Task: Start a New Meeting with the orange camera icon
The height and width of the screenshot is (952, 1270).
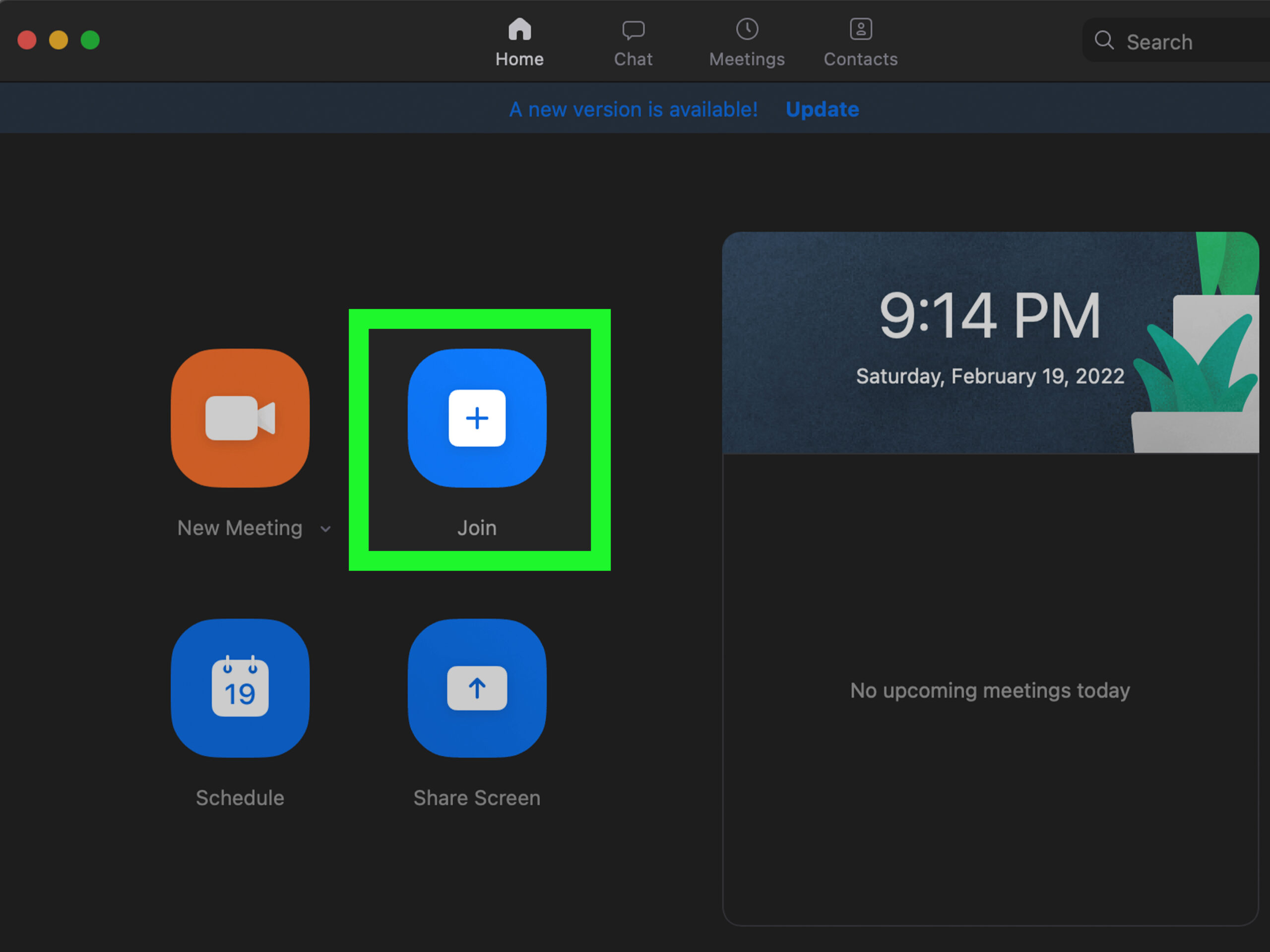Action: 240,418
